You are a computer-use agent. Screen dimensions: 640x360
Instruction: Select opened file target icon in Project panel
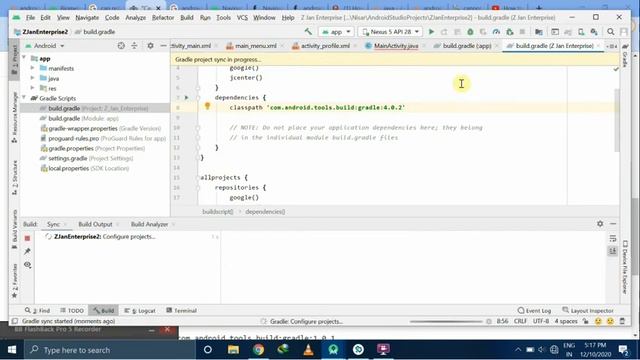121,46
